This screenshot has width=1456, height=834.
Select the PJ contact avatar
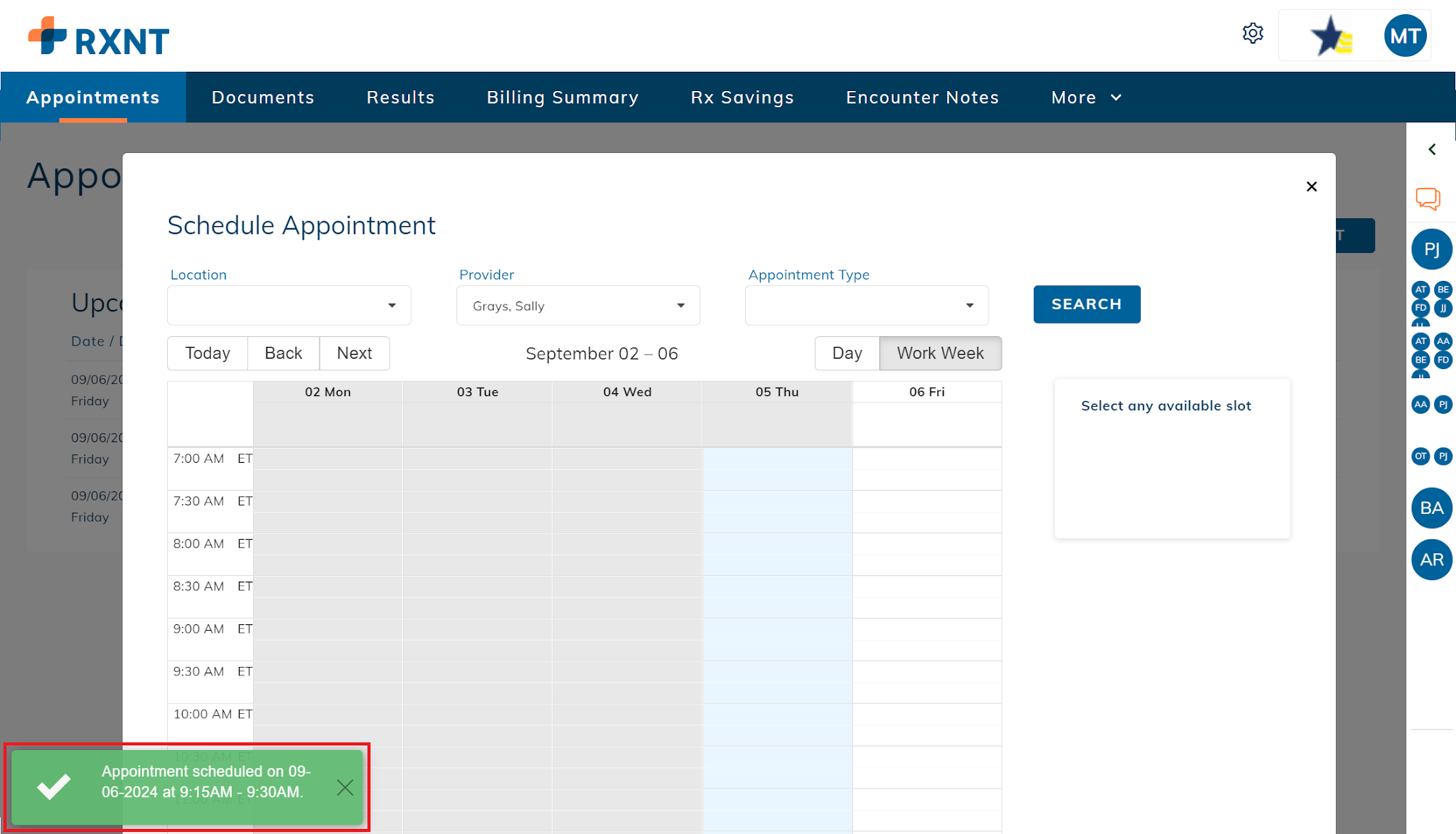point(1432,250)
